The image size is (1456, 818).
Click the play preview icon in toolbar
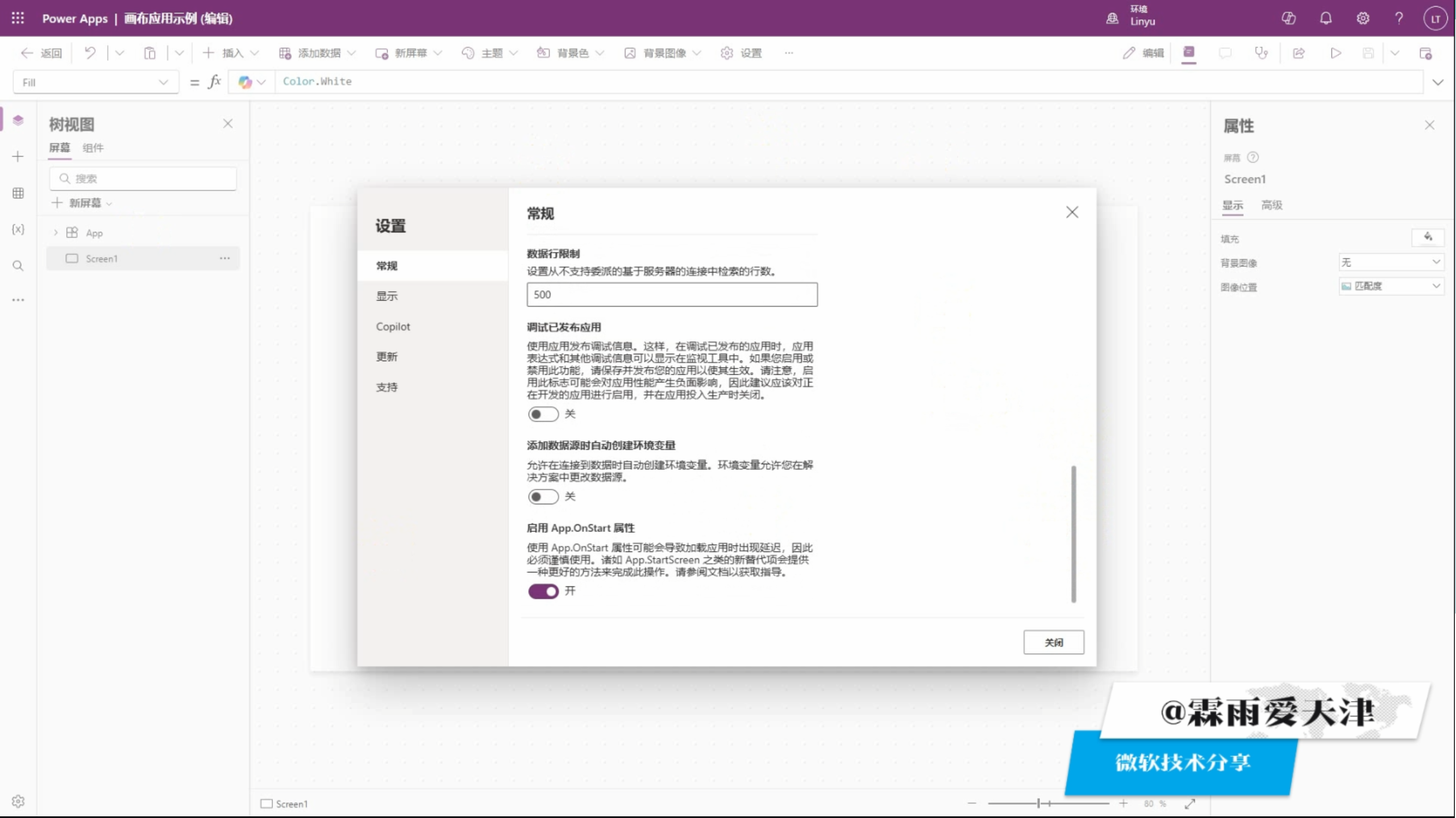[1336, 53]
